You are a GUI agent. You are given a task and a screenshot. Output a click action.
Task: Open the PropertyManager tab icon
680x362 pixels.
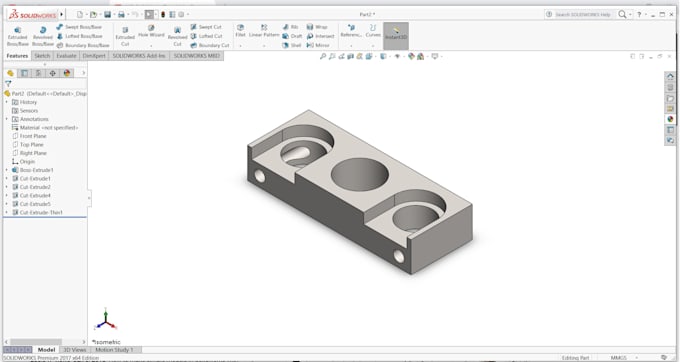24,73
